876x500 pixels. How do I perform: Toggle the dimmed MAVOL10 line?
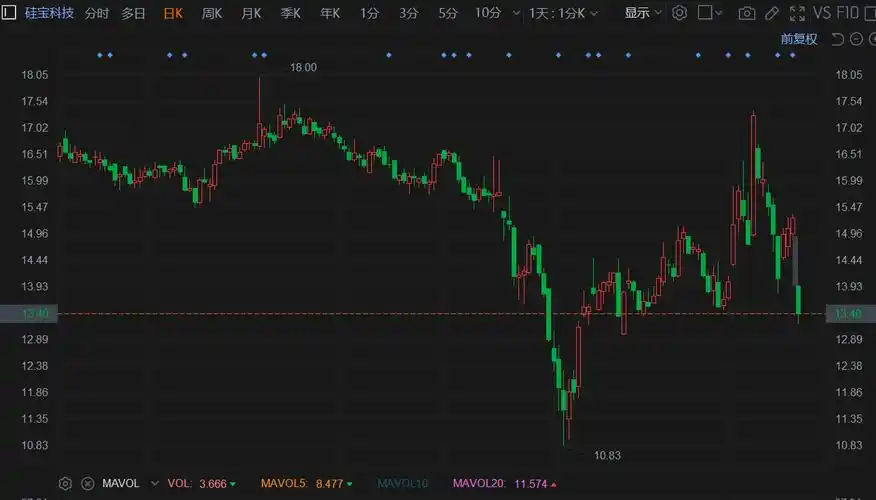[x=403, y=484]
